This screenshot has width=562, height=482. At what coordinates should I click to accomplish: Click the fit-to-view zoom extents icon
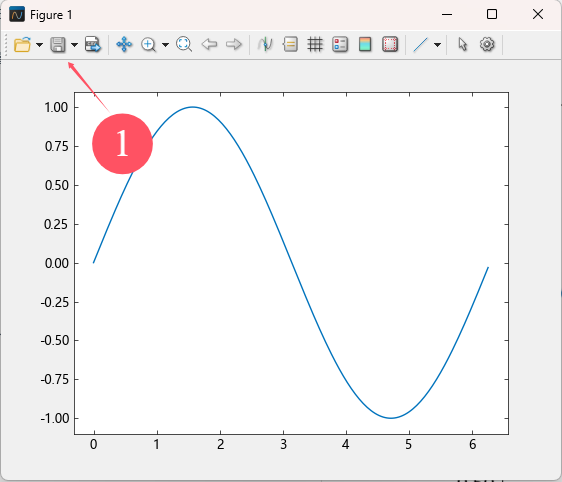coord(184,44)
